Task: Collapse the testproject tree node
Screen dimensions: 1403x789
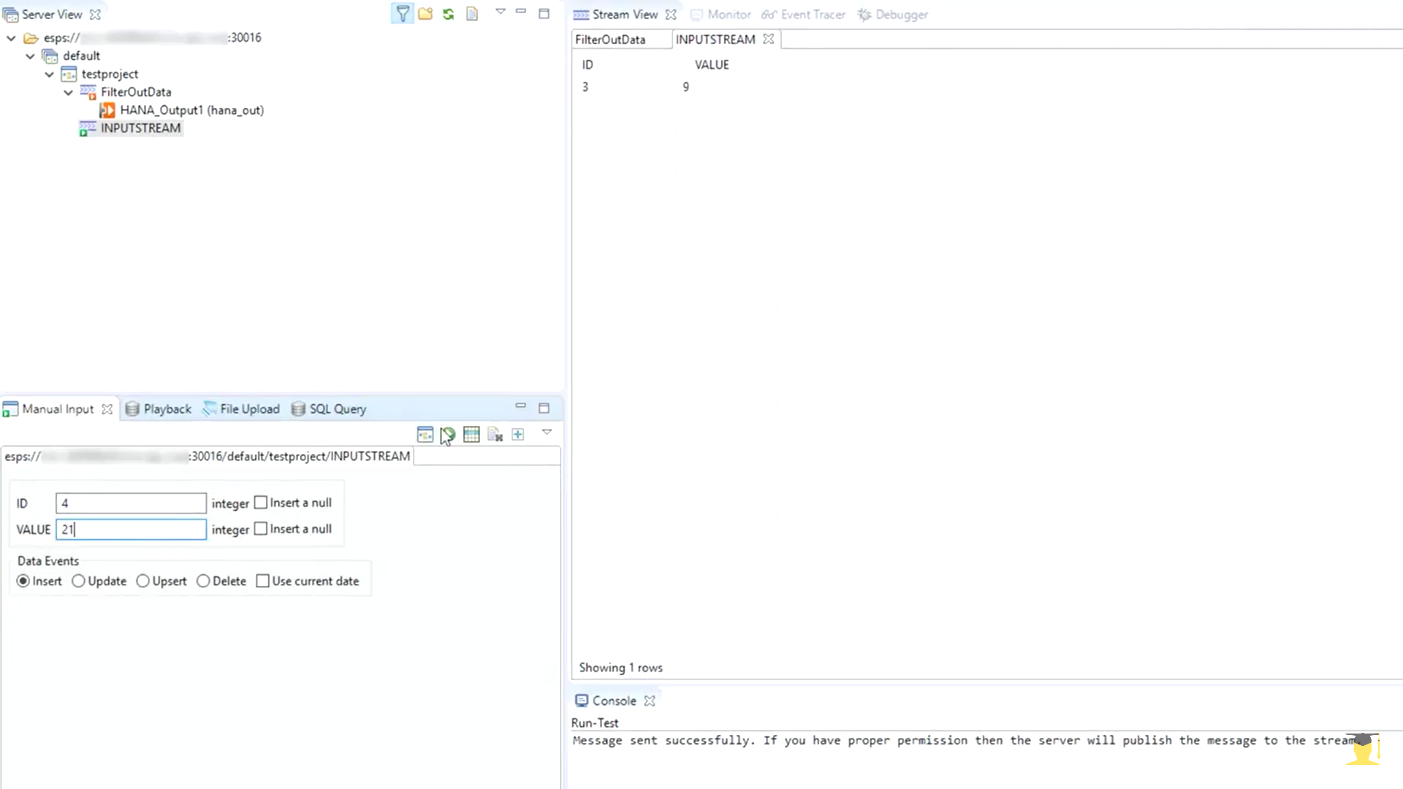Action: 48,74
